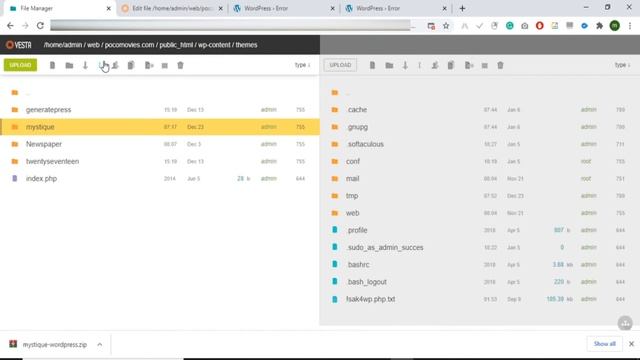The height and width of the screenshot is (360, 640).
Task: Select the .softaculous folder
Action: (480, 144)
